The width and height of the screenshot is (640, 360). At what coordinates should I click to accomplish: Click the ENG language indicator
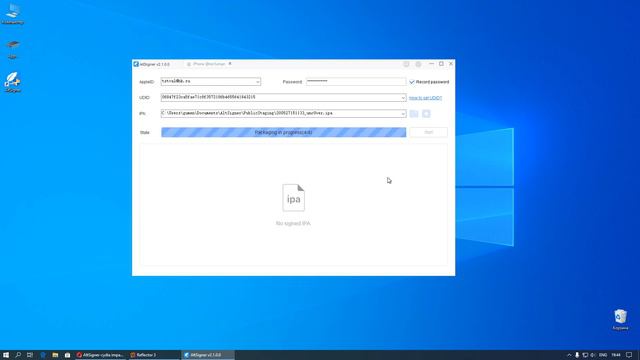coord(602,355)
